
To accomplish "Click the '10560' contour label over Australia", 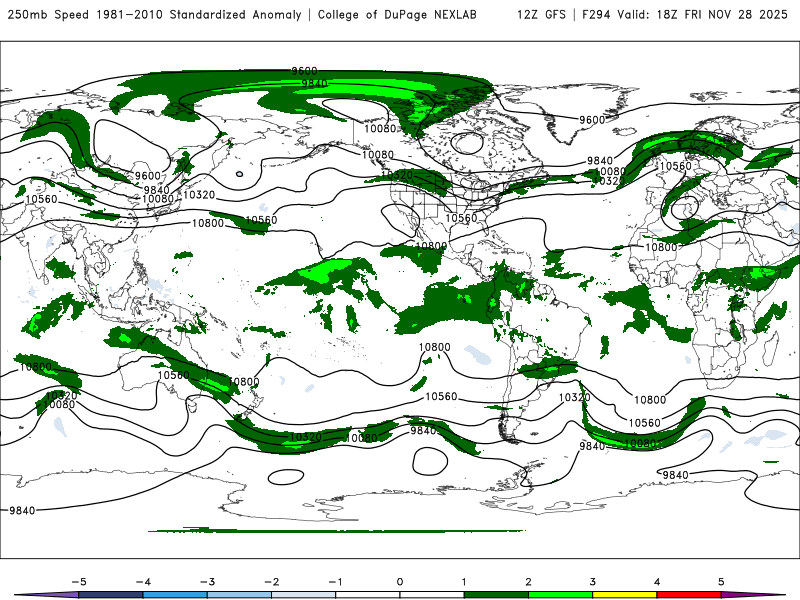I will [173, 376].
